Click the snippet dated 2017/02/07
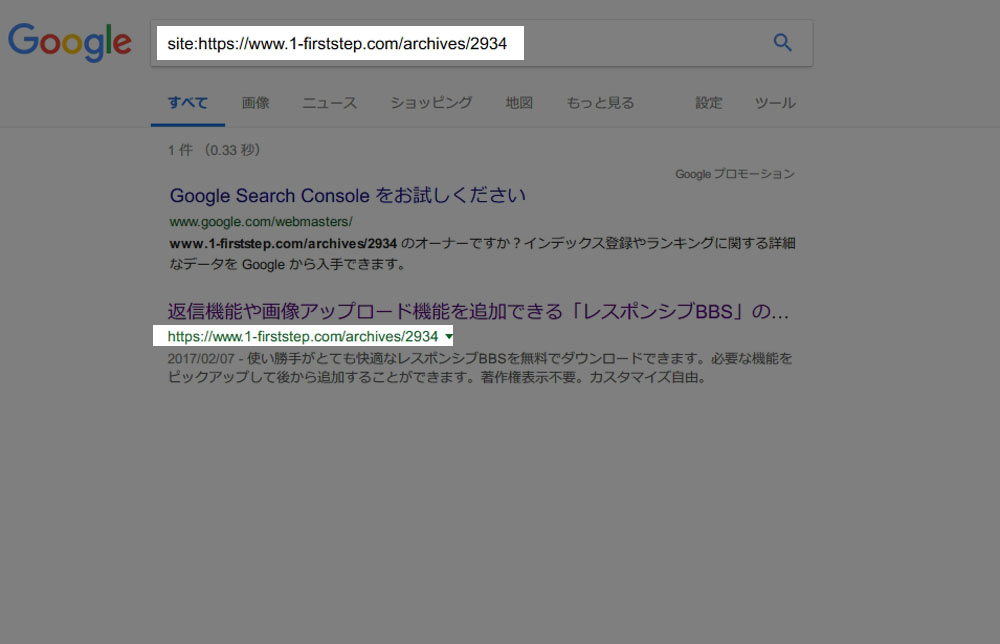Viewport: 1000px width, 644px height. (x=480, y=368)
